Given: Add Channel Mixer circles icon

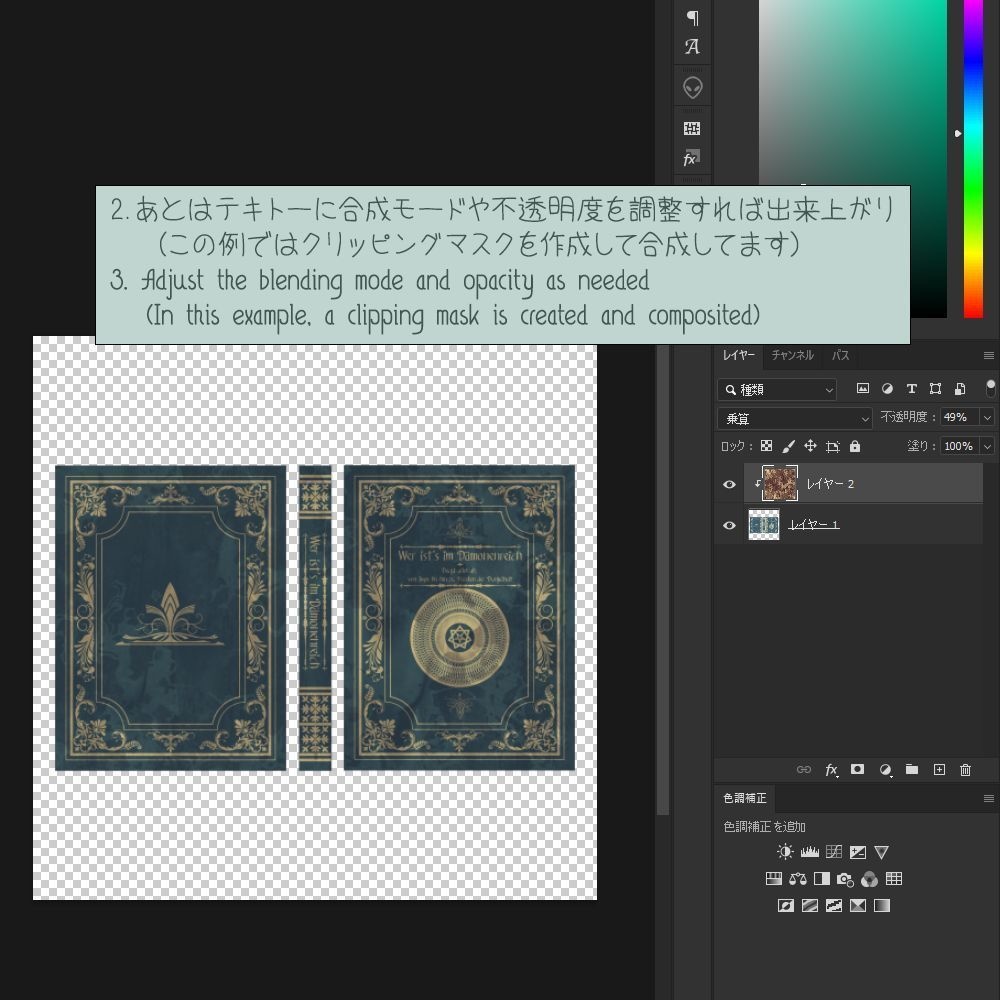Looking at the screenshot, I should [869, 879].
